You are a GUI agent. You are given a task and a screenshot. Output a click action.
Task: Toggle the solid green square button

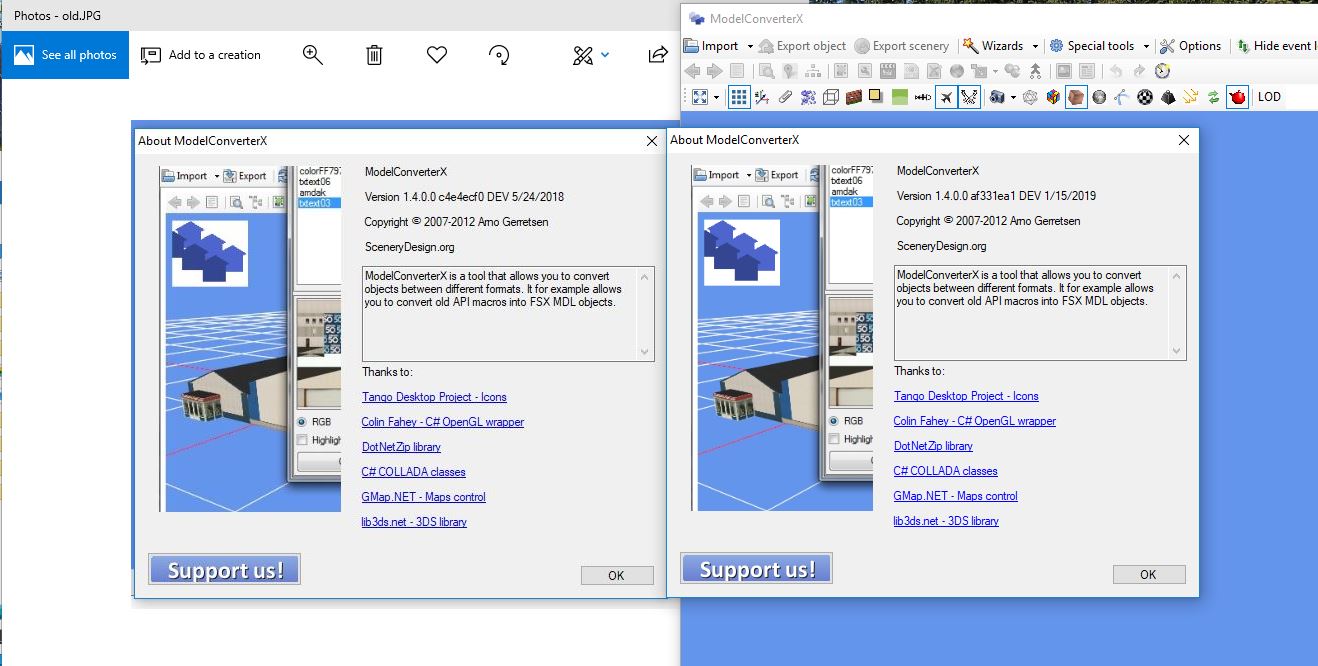tap(900, 97)
